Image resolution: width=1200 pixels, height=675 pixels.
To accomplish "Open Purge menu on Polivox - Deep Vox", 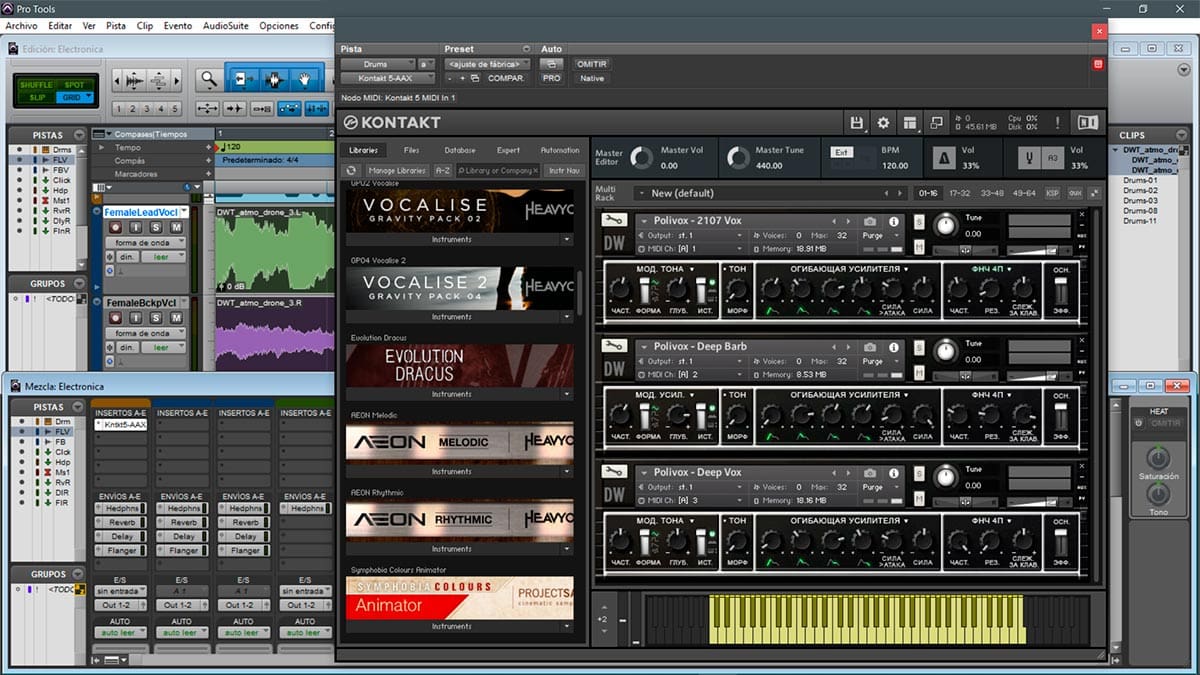I will click(879, 487).
